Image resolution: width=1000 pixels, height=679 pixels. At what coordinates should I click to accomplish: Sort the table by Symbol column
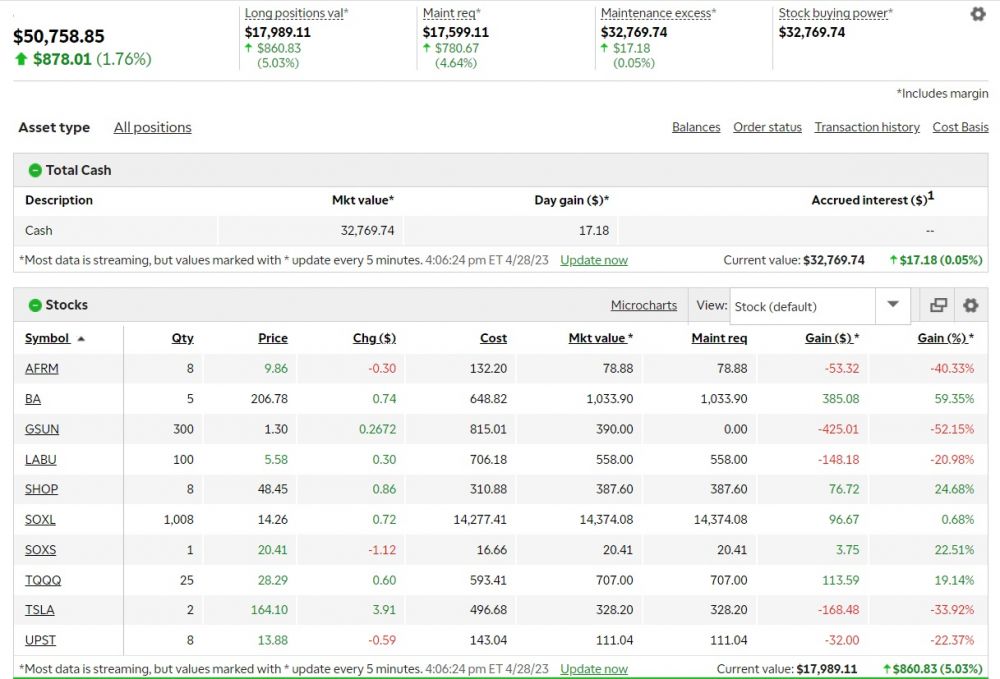pos(47,338)
